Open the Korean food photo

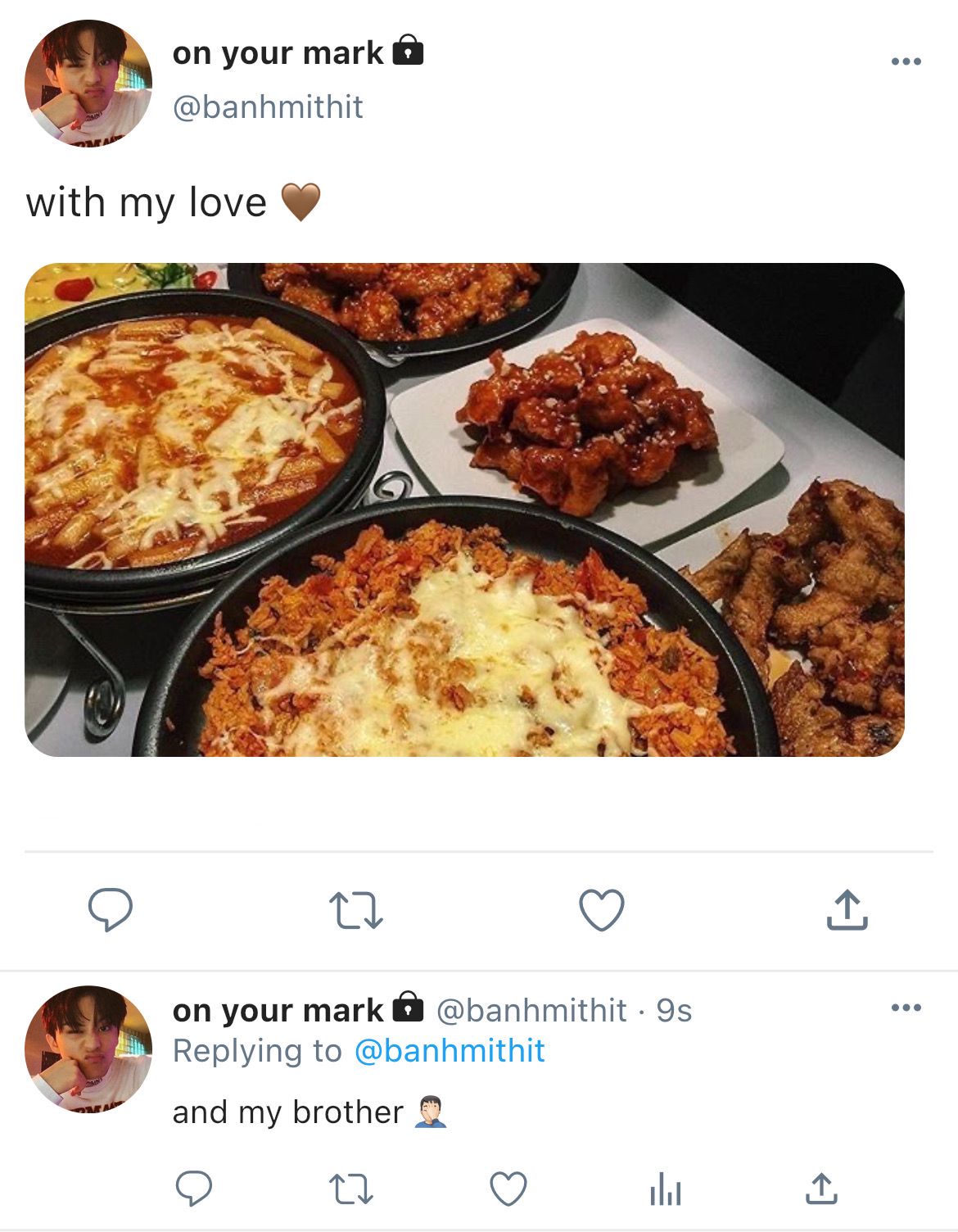(x=464, y=510)
